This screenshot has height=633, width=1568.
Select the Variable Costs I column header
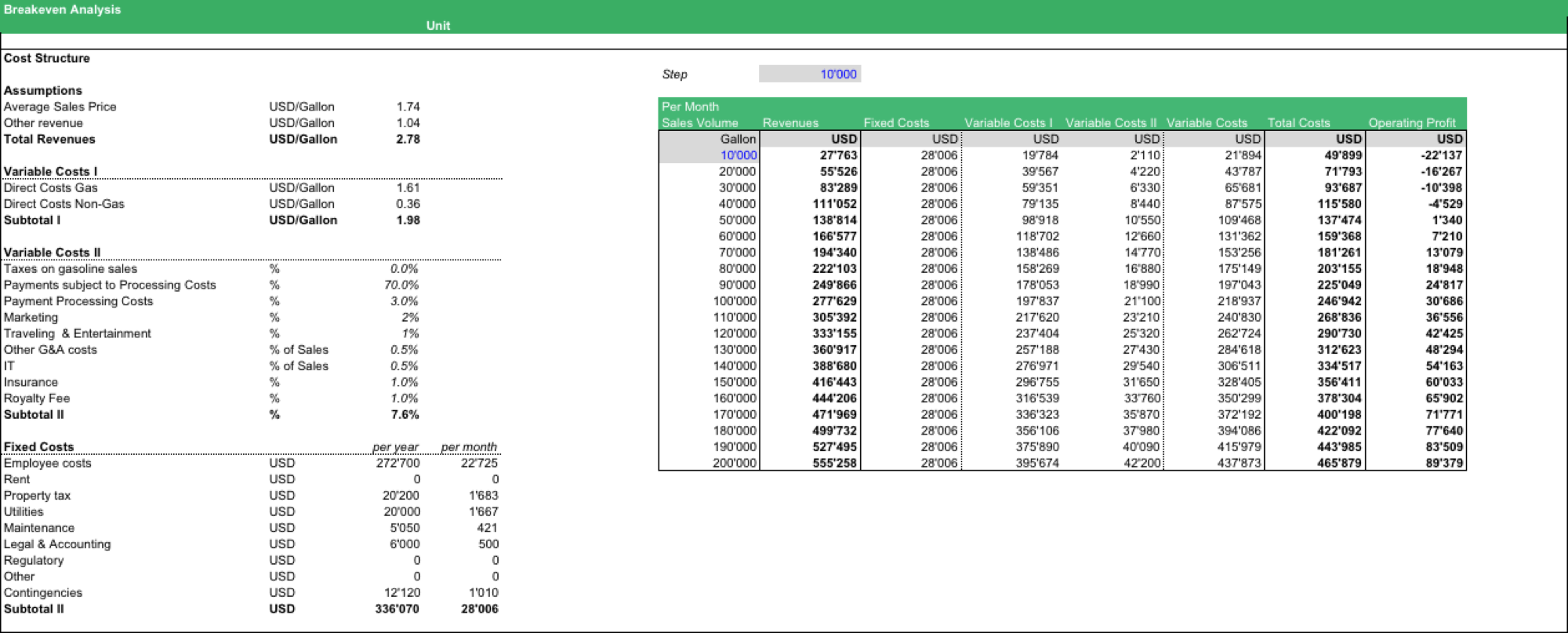pos(1008,123)
